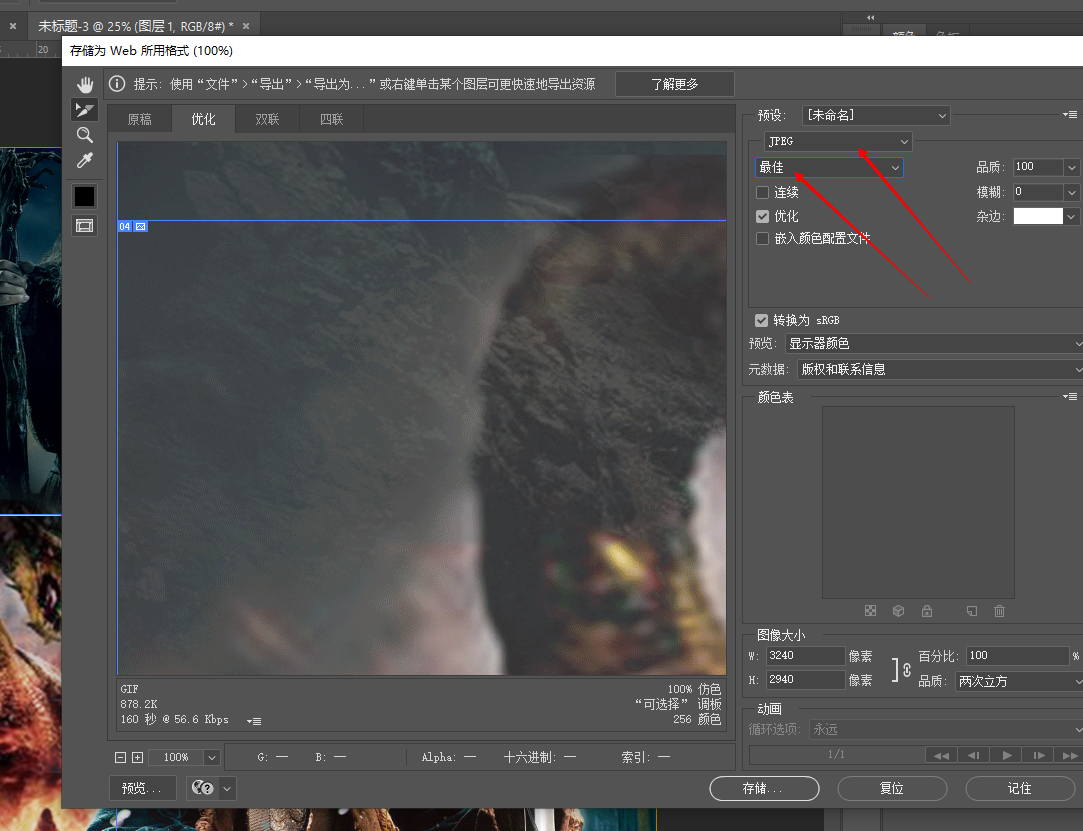Open the 最佳 quality level dropdown
The height and width of the screenshot is (831, 1083).
(829, 167)
